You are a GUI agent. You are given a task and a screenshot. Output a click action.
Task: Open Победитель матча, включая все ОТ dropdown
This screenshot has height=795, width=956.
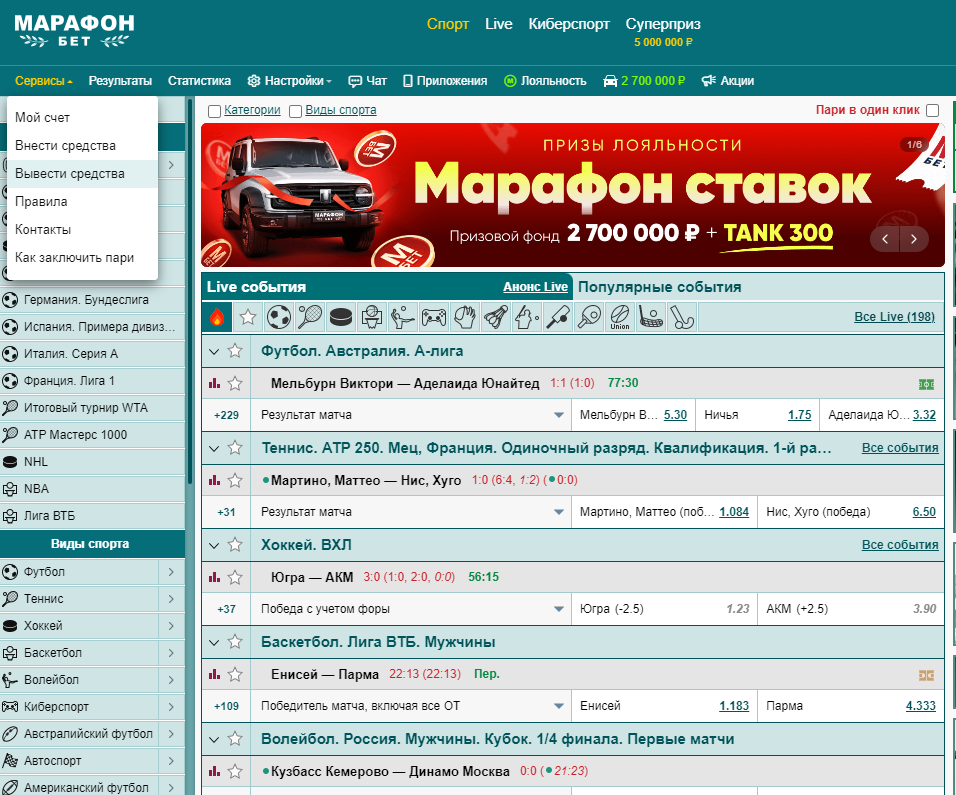point(411,706)
